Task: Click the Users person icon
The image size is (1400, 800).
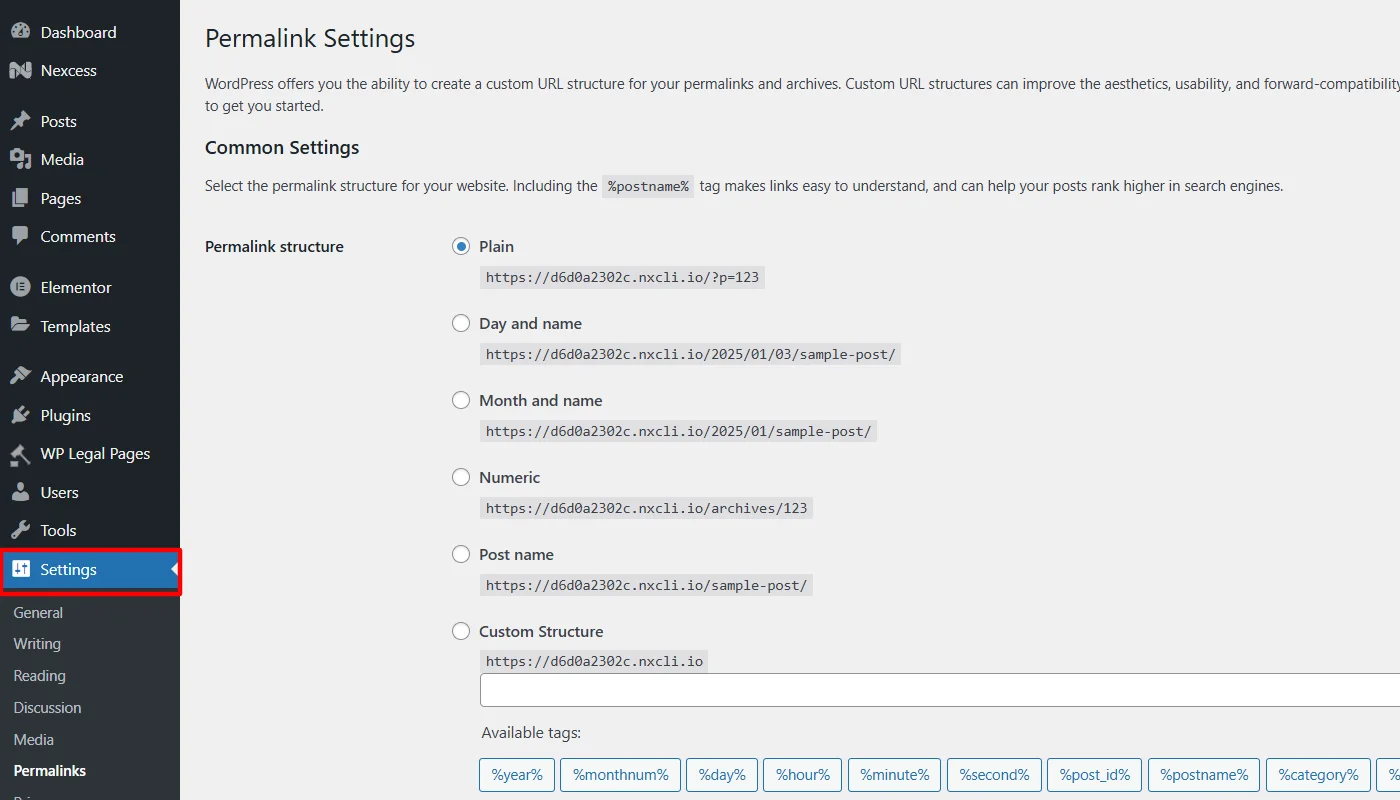Action: (x=20, y=492)
